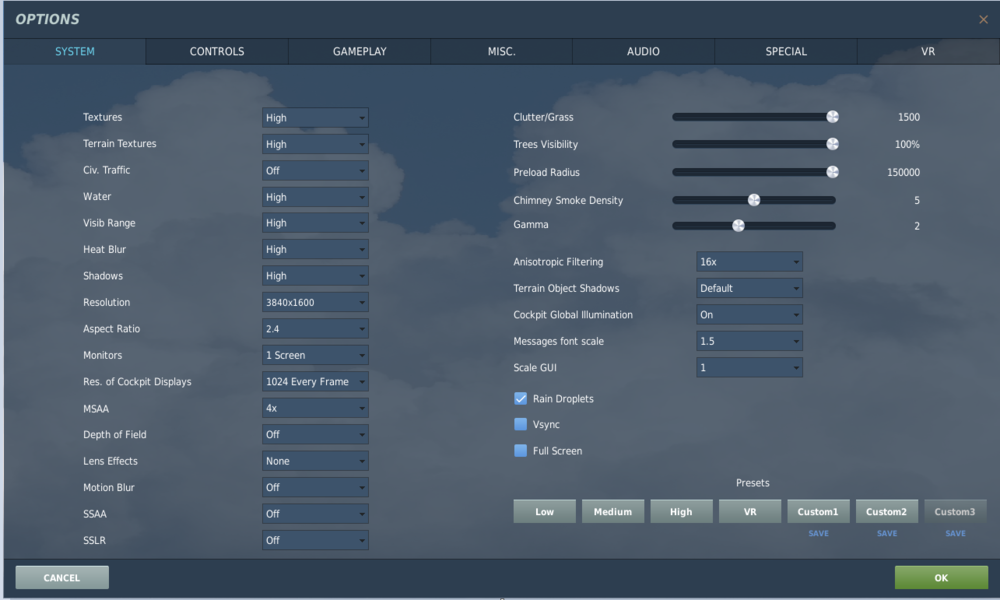Apply the High preset
The image size is (1000, 600).
tap(681, 511)
